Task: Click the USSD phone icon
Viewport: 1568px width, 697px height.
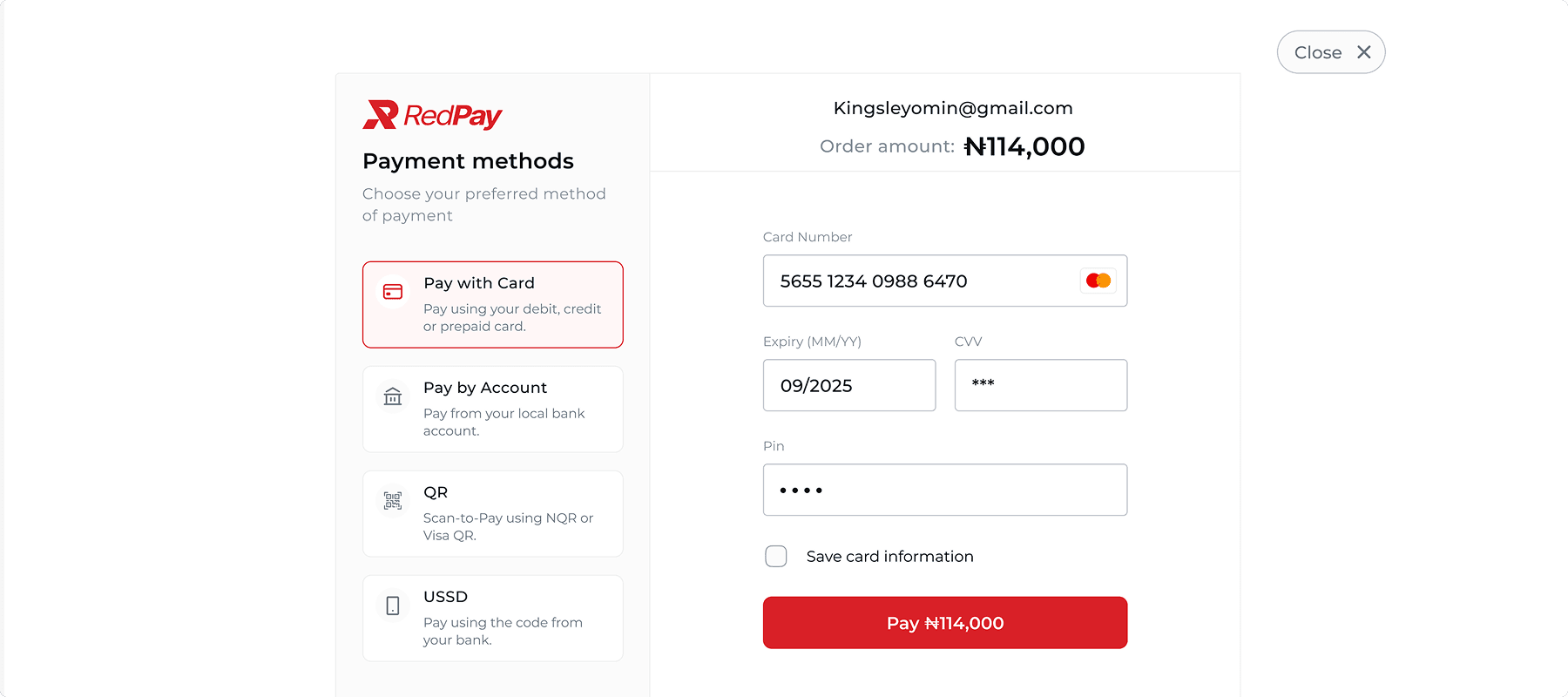Action: pos(393,606)
